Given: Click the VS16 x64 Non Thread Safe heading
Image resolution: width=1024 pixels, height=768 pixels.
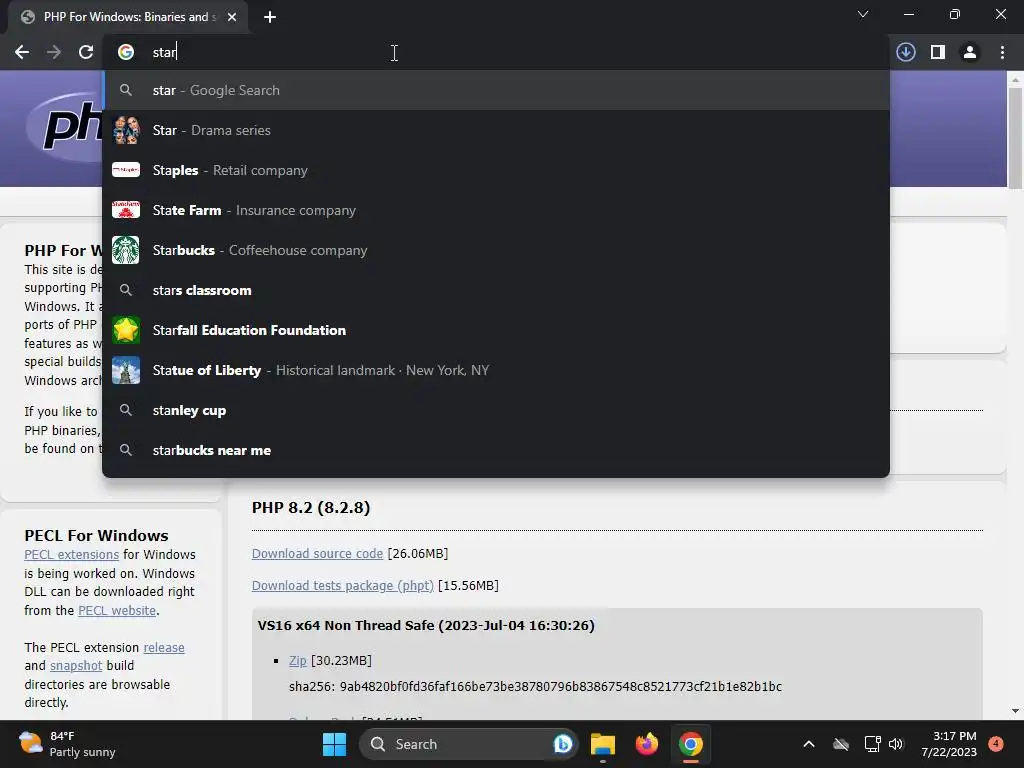Looking at the screenshot, I should (426, 626).
